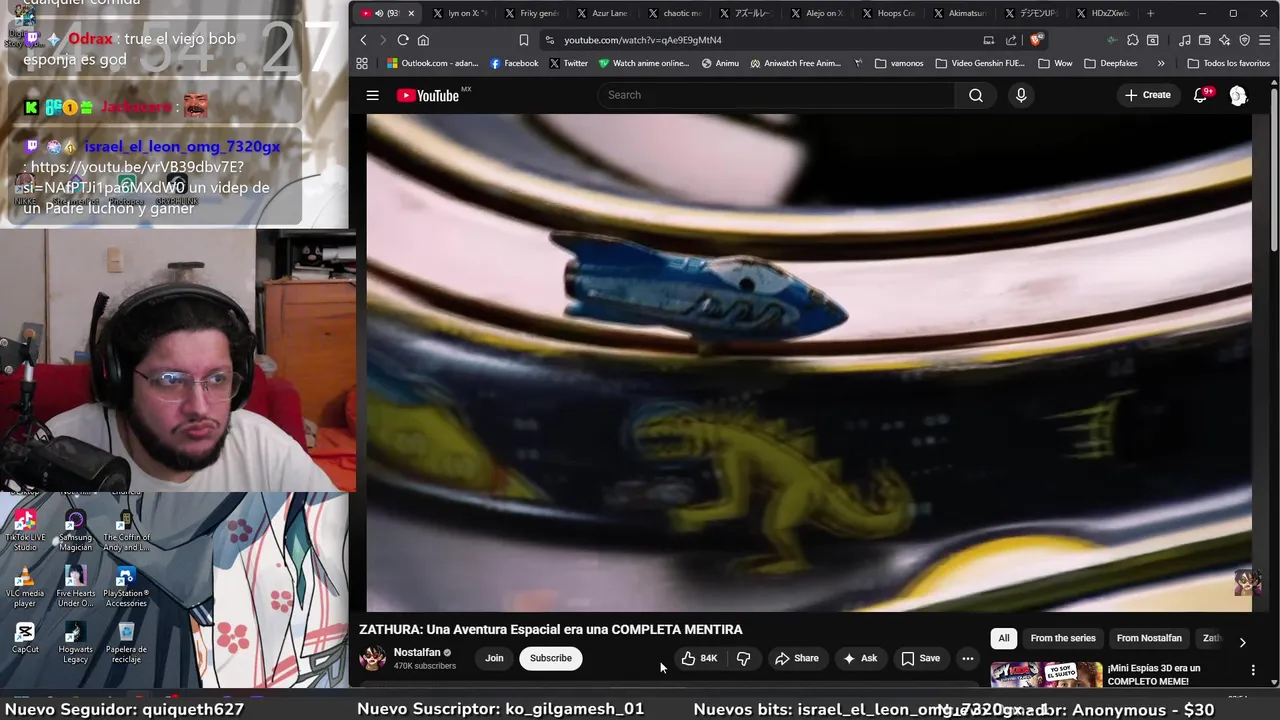Open Hogwarts Legacy desktop shortcut

75,642
